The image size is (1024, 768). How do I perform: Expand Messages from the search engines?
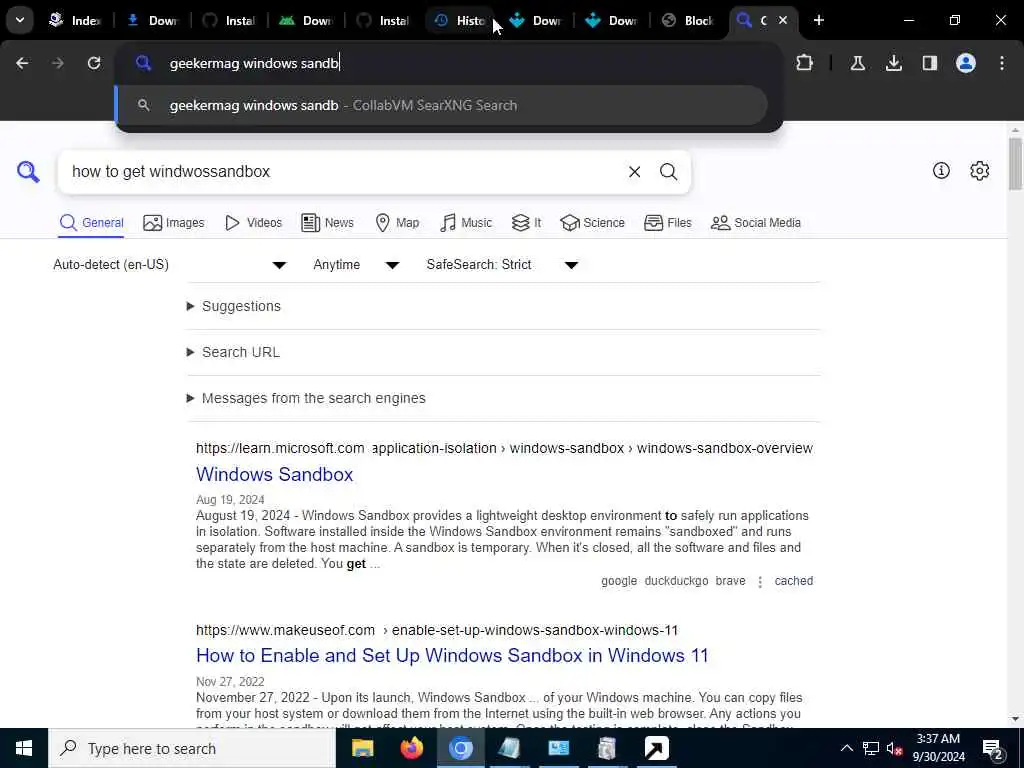pyautogui.click(x=306, y=398)
